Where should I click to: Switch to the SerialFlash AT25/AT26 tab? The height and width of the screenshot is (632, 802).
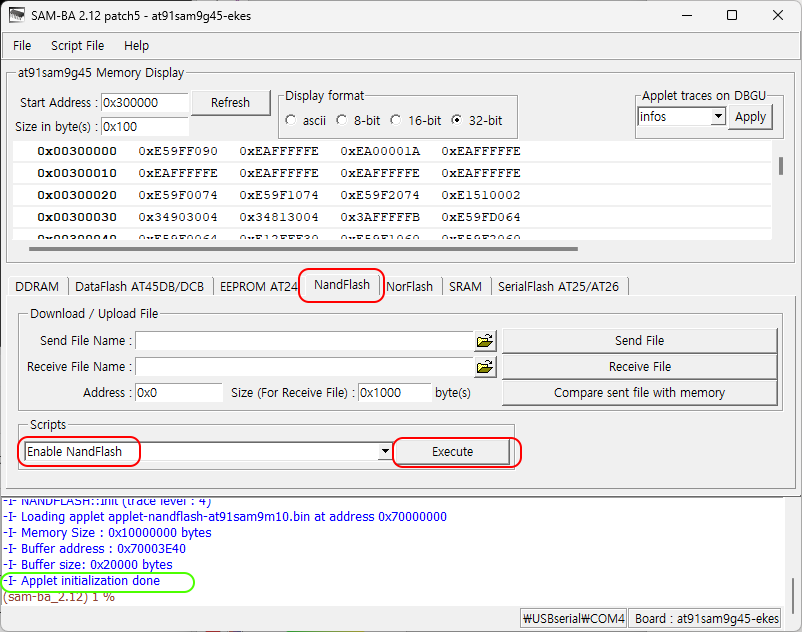[x=558, y=286]
